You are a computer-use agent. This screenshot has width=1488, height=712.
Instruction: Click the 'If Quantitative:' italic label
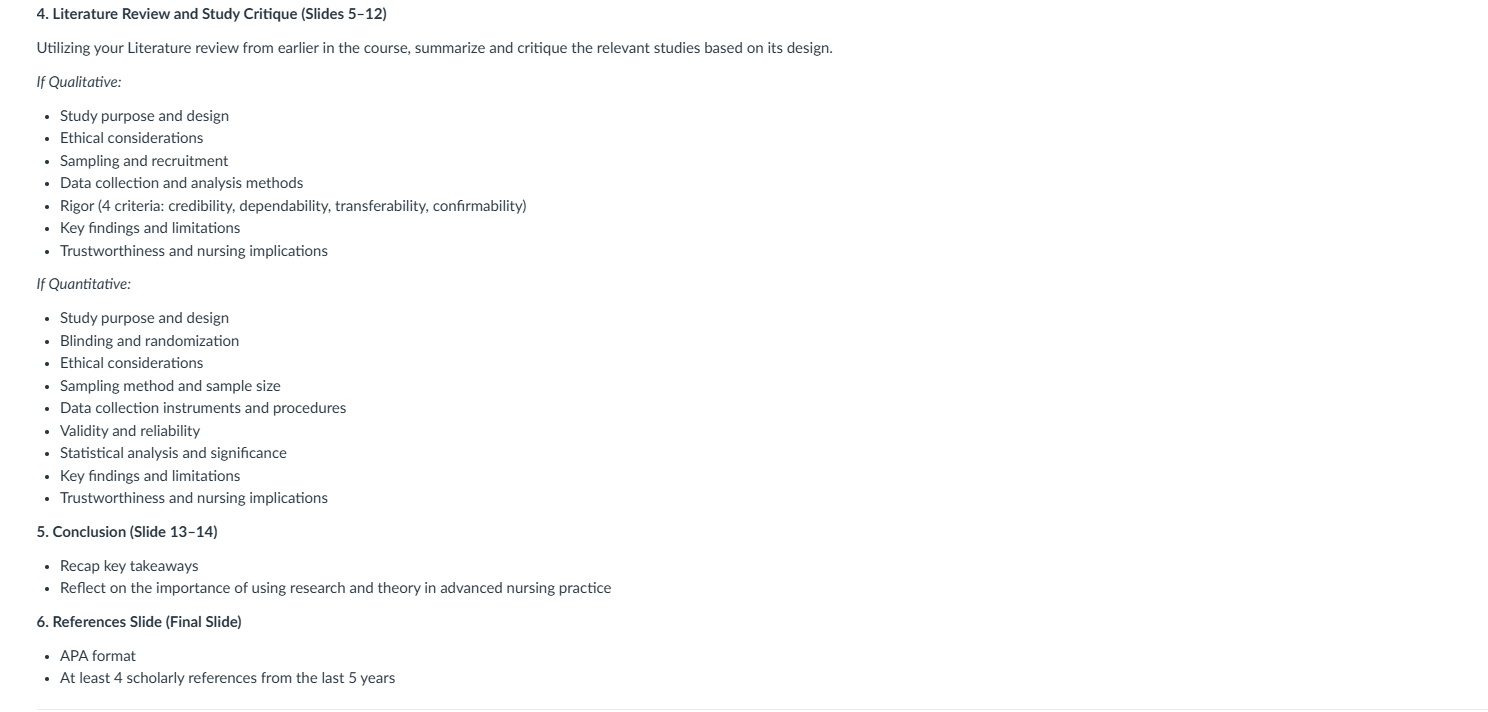83,284
